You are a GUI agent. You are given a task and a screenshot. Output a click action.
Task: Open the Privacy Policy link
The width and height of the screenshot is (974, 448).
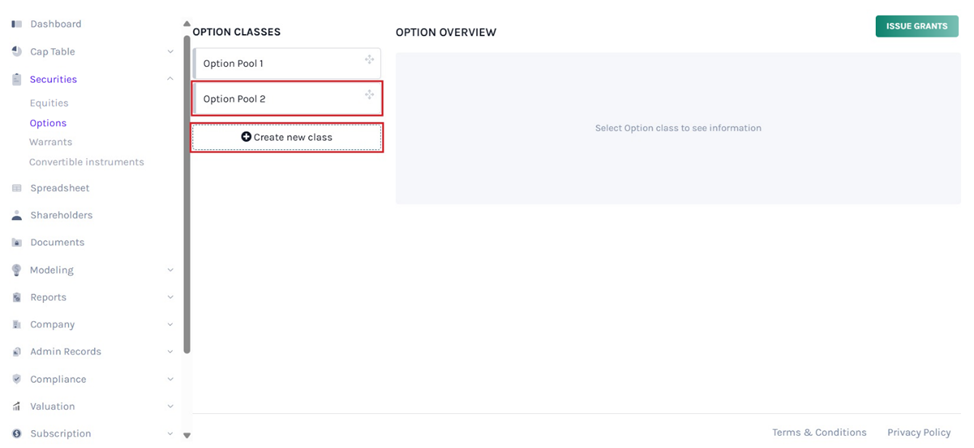919,432
